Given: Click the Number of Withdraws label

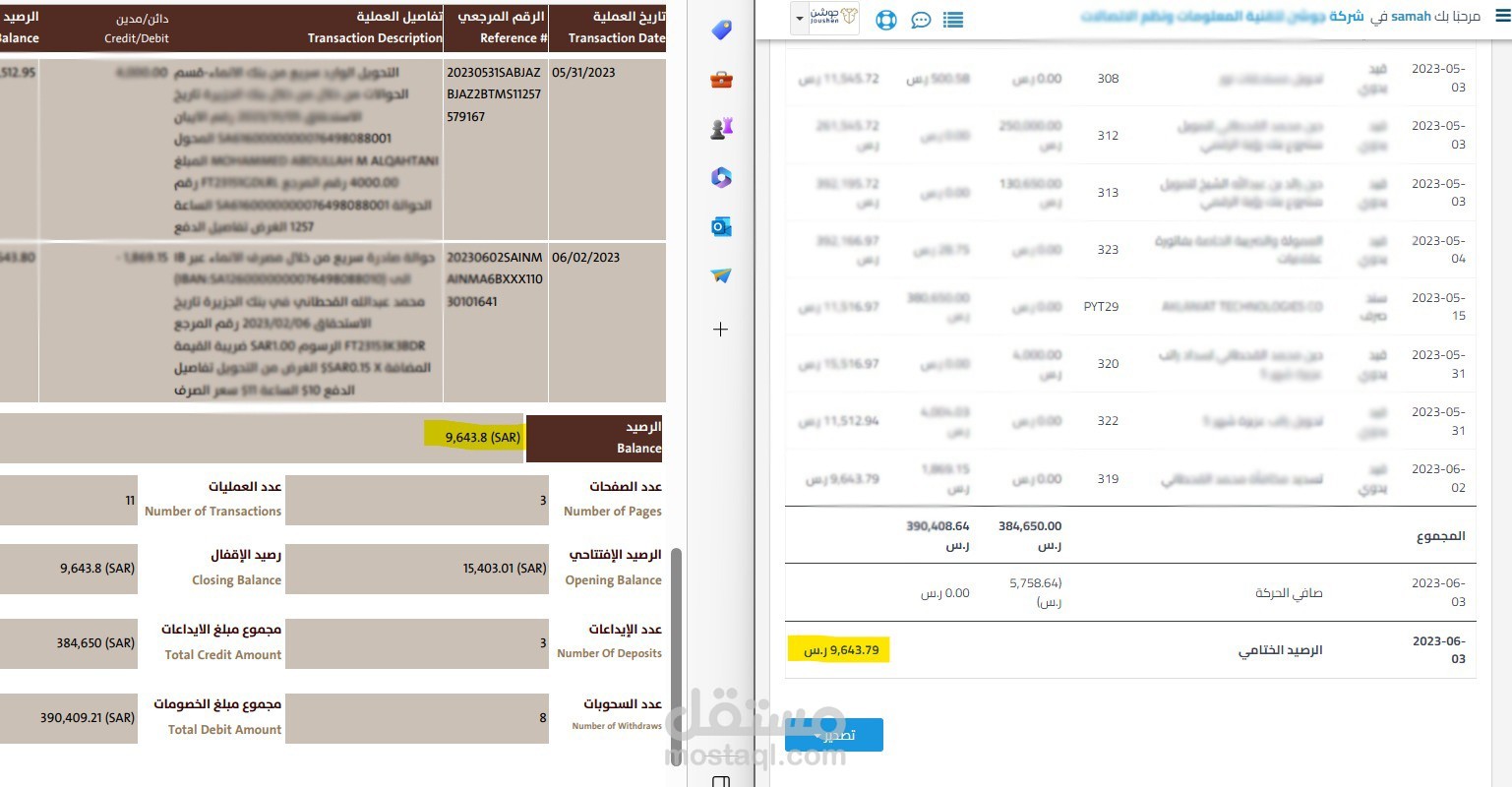Looking at the screenshot, I should (617, 726).
